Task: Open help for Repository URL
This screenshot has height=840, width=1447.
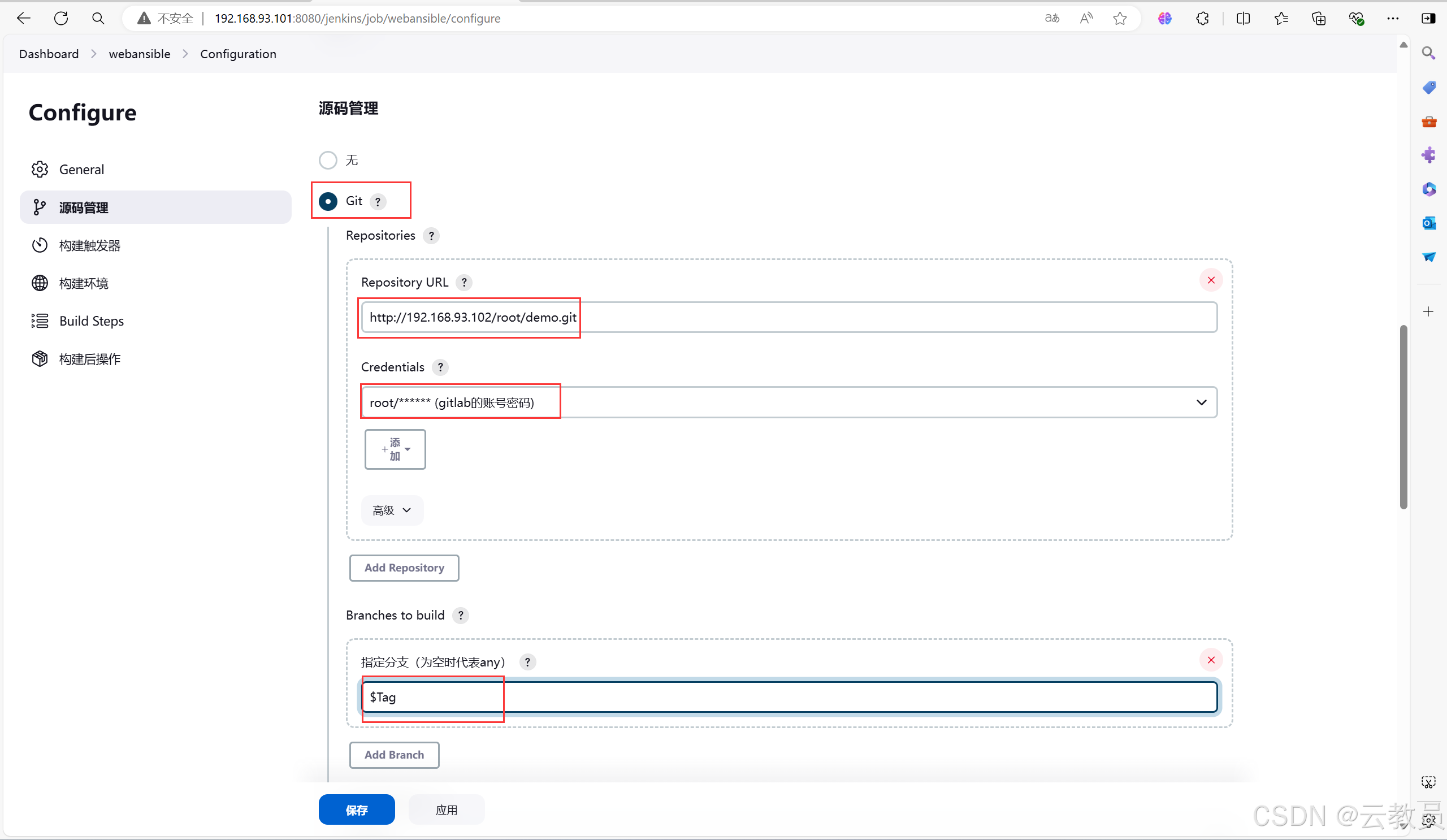Action: pos(464,283)
